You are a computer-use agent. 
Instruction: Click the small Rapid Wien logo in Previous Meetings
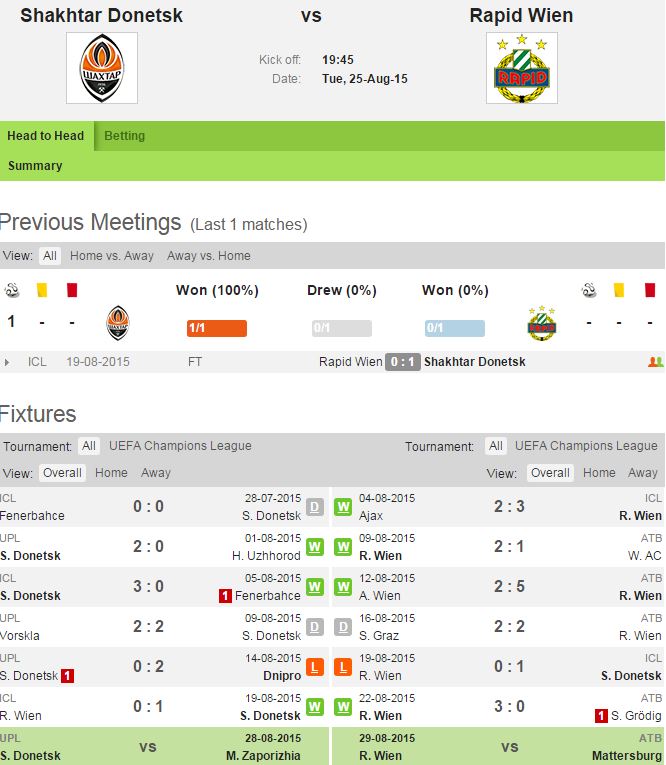tap(541, 323)
